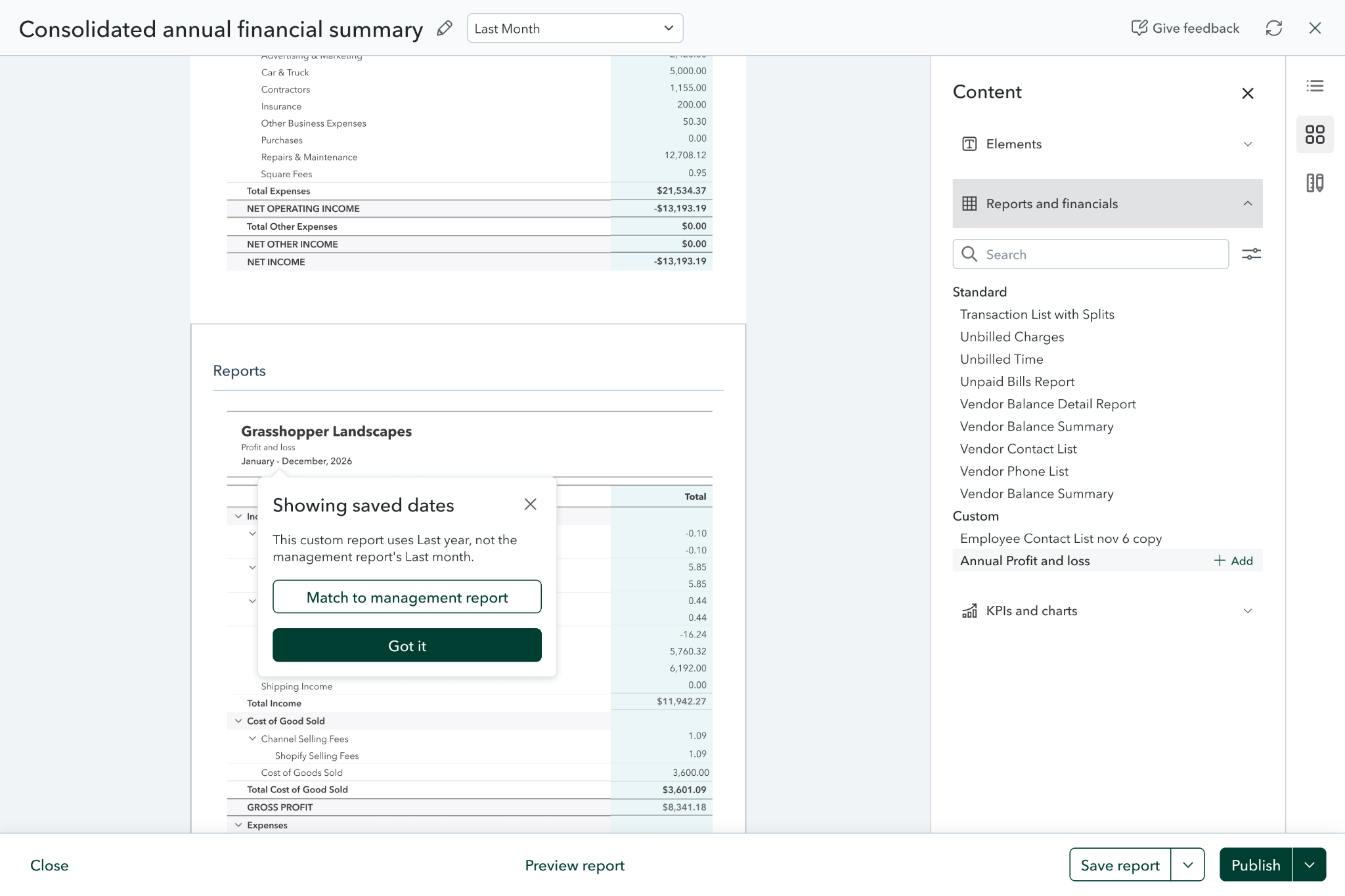The height and width of the screenshot is (896, 1345).
Task: Open the Publish dropdown arrow
Action: 1310,865
